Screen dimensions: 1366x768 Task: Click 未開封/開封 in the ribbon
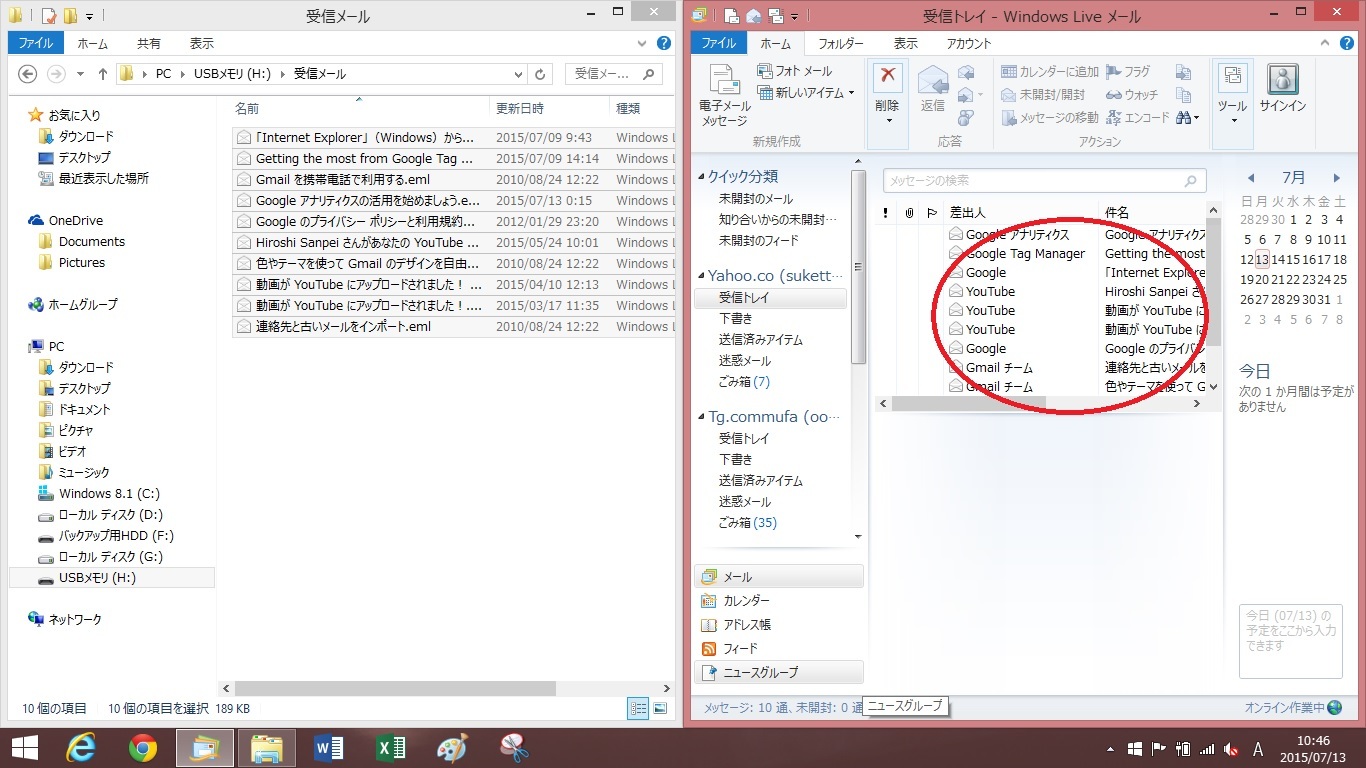(1043, 94)
